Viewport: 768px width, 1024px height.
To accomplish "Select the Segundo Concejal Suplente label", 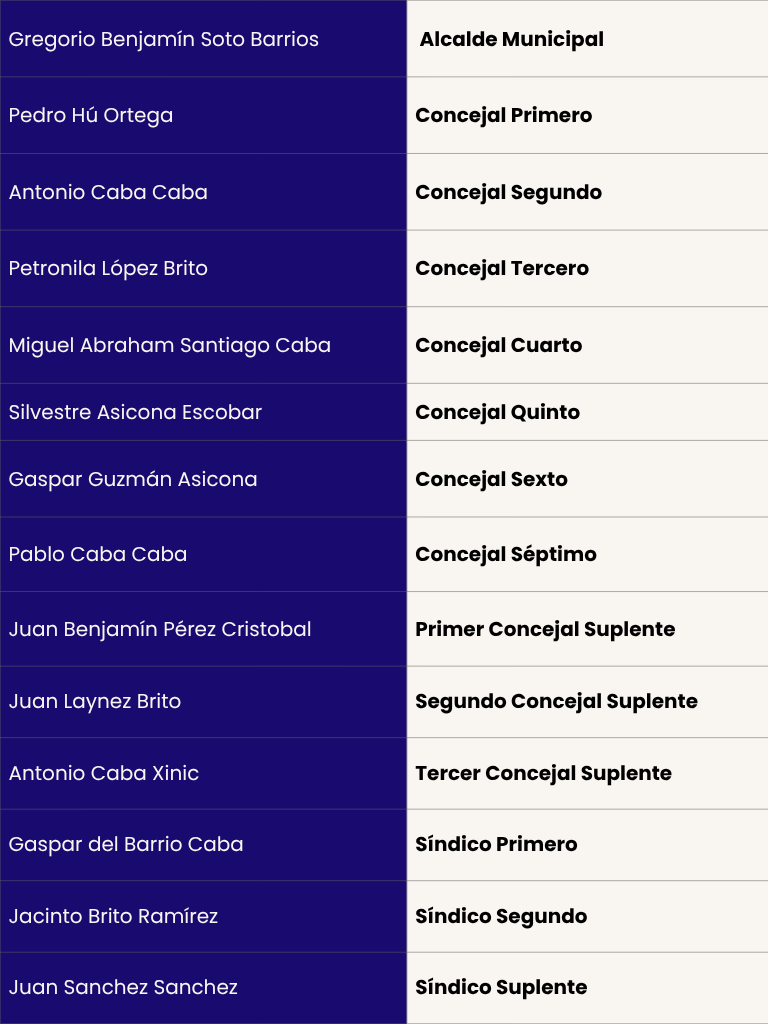I will (556, 702).
